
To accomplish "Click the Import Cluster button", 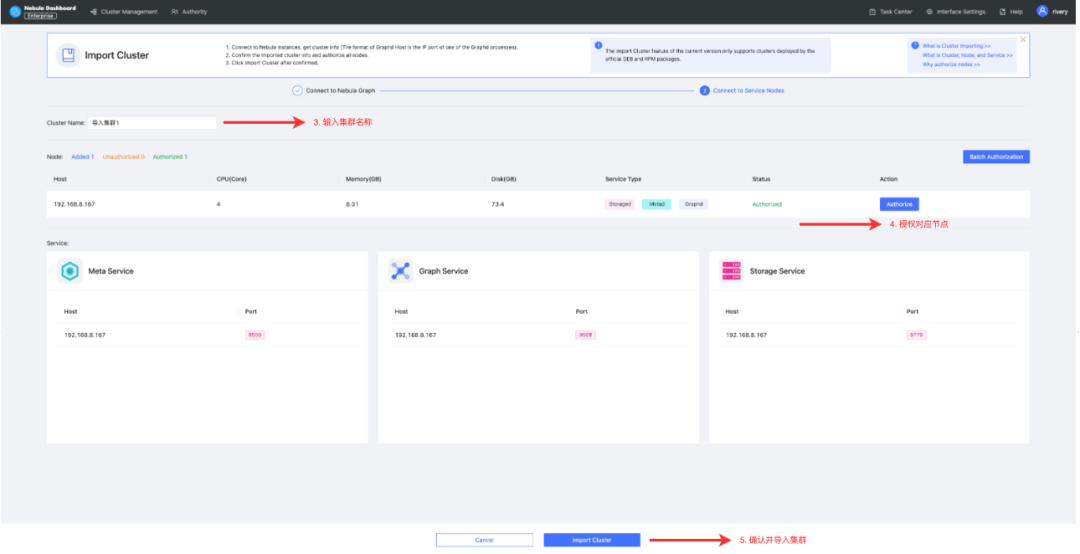I will point(592,540).
